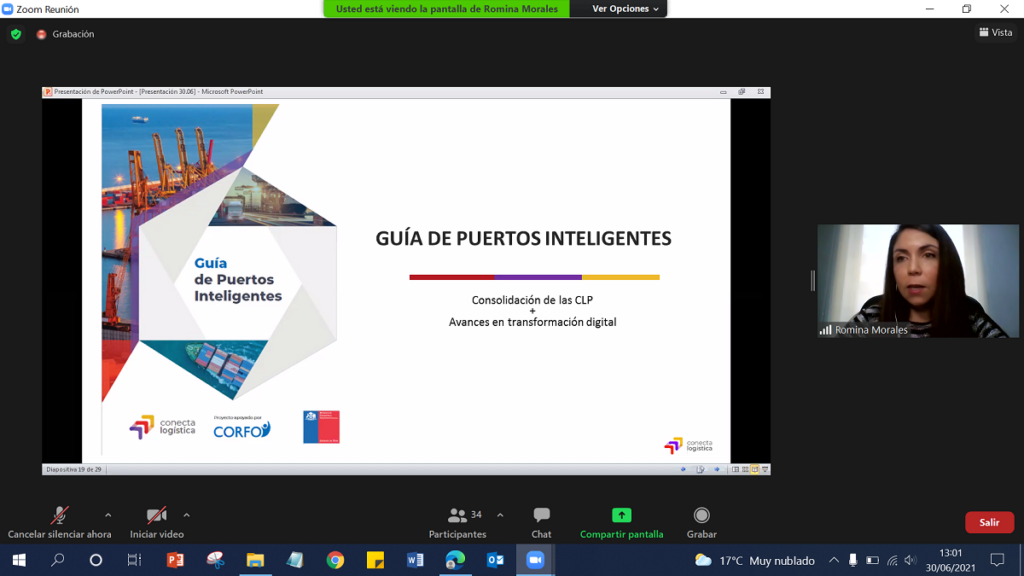Open Outlook from the taskbar
The image size is (1024, 576).
tap(495, 560)
